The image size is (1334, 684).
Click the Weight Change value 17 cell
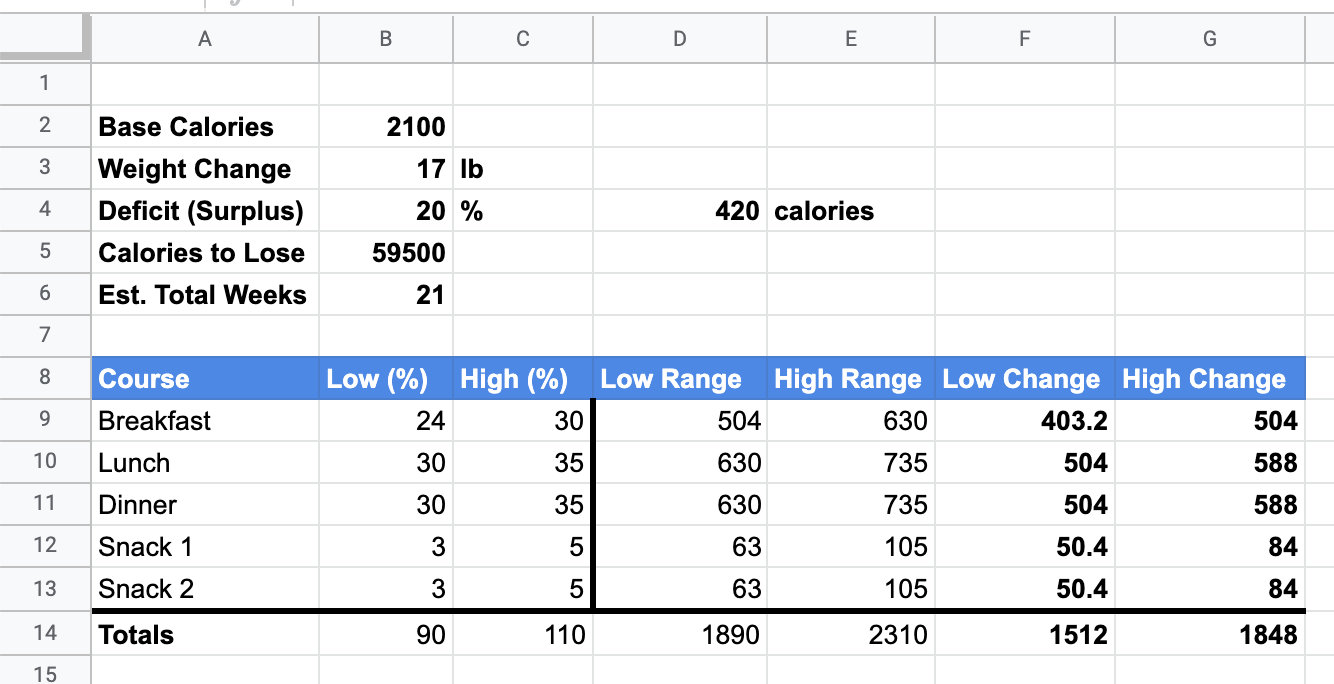click(x=386, y=169)
